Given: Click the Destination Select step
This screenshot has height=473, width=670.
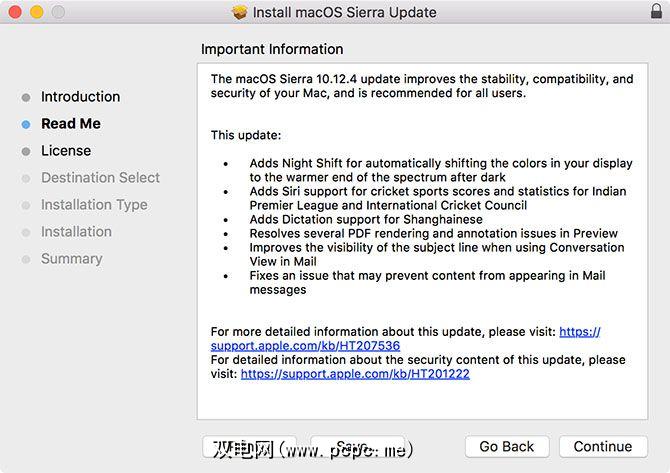Looking at the screenshot, I should click(x=100, y=178).
